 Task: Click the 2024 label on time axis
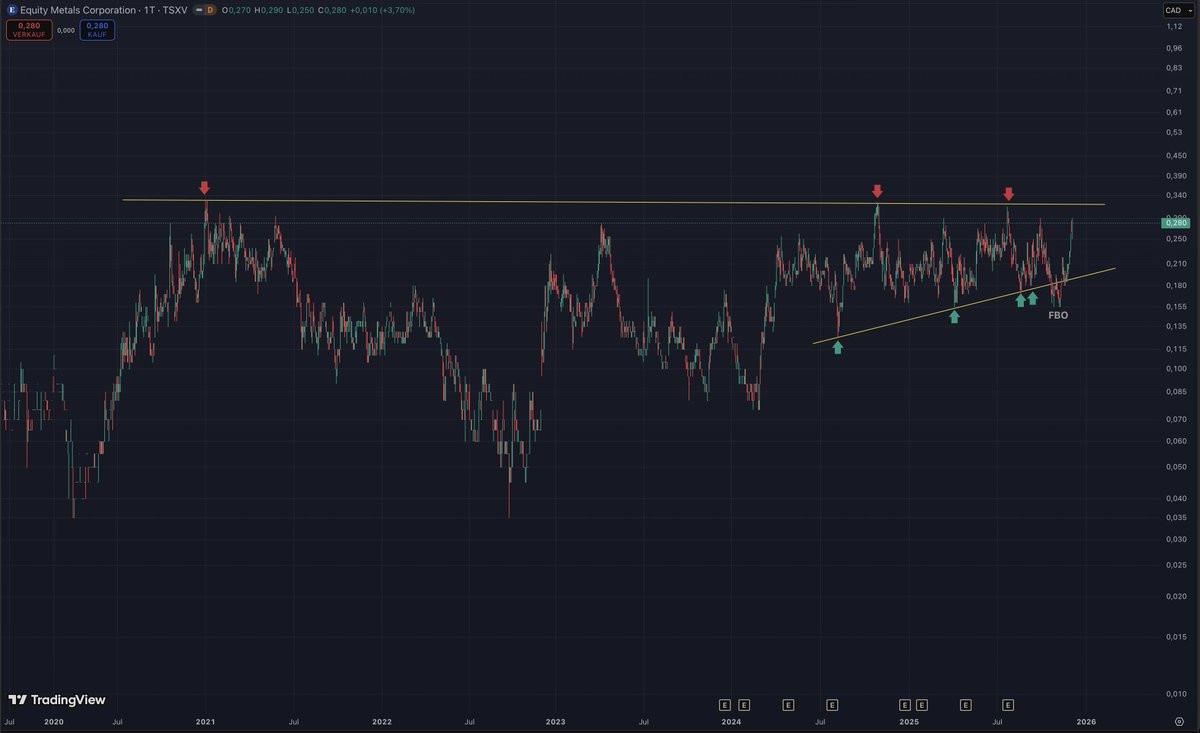tap(731, 721)
